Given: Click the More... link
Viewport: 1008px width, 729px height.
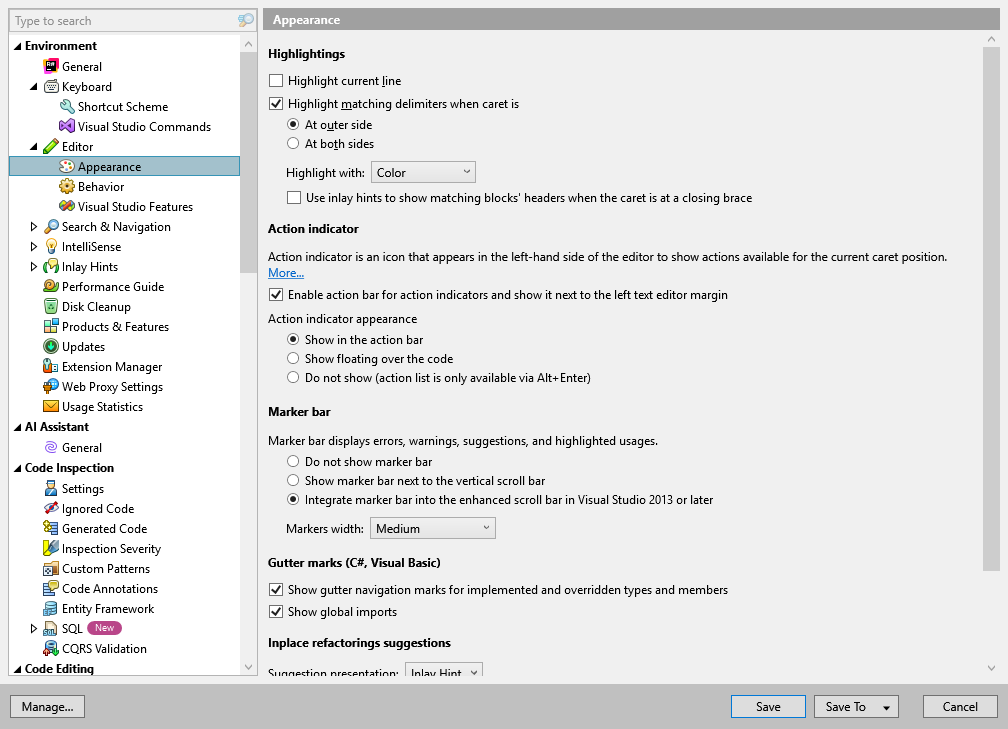Looking at the screenshot, I should pyautogui.click(x=285, y=272).
